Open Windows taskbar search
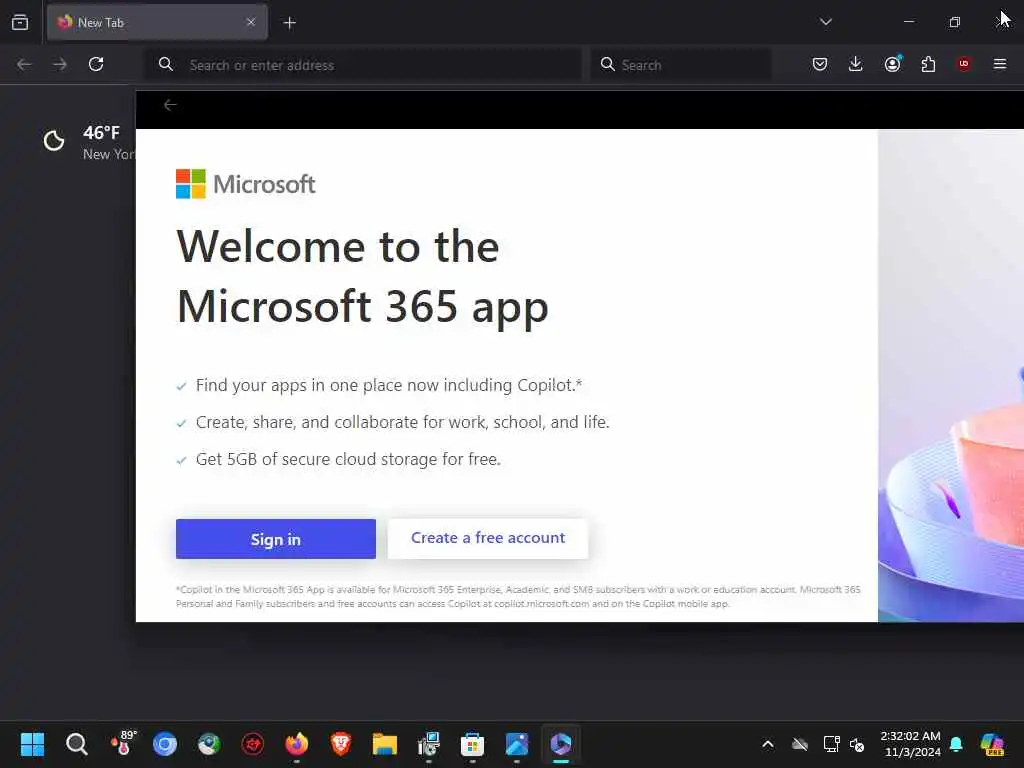This screenshot has height=768, width=1024. coord(76,744)
